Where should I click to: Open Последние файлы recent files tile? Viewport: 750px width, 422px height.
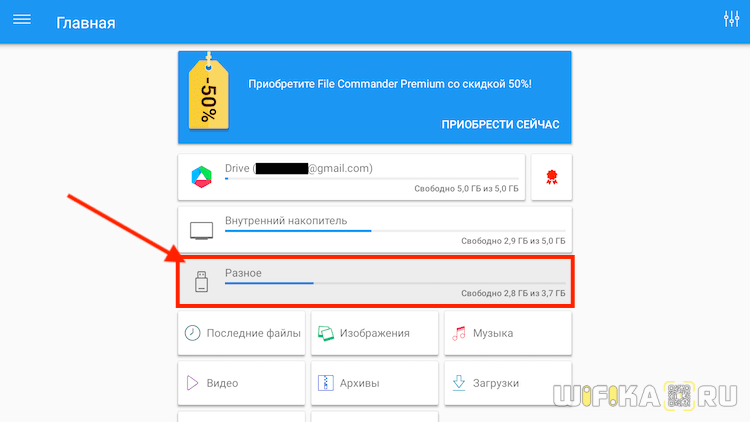[x=242, y=333]
